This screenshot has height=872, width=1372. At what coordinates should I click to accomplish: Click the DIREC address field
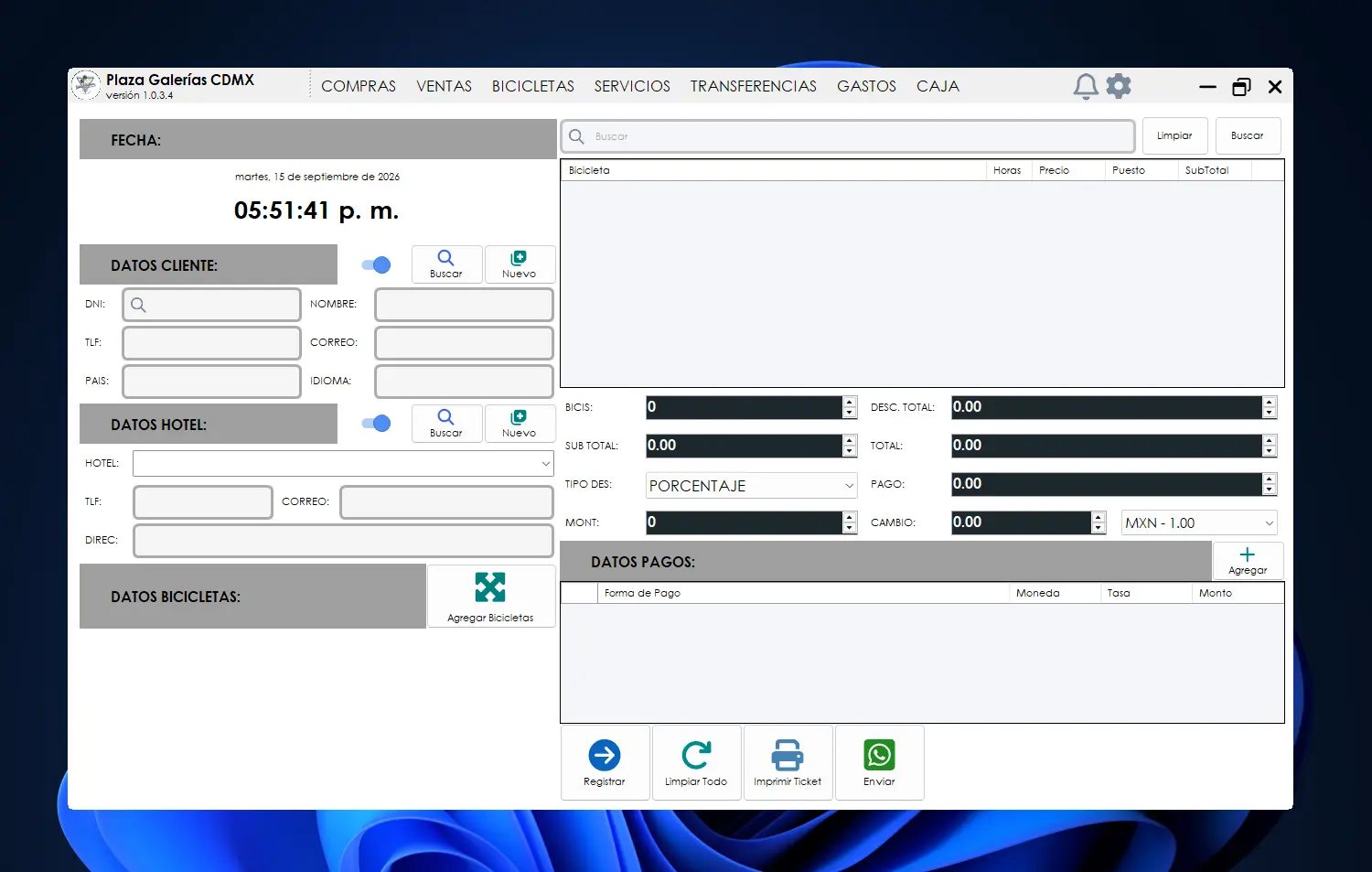[343, 541]
